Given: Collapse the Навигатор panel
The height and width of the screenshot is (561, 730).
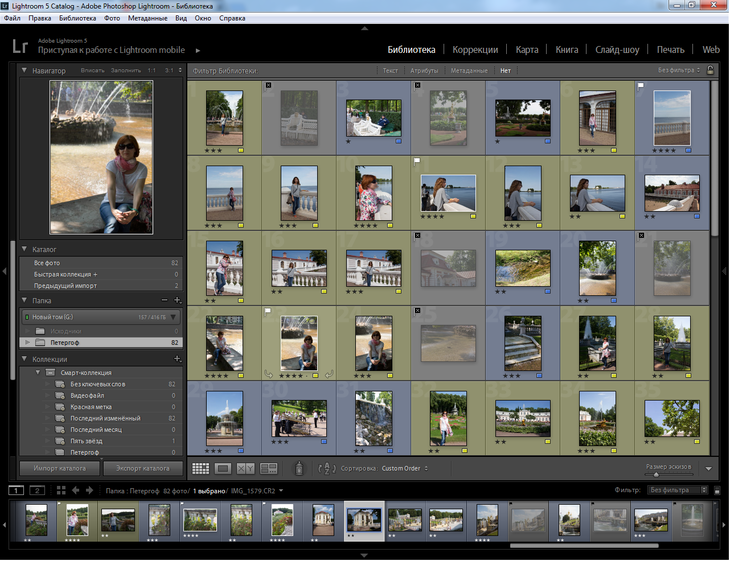Looking at the screenshot, I should [25, 71].
